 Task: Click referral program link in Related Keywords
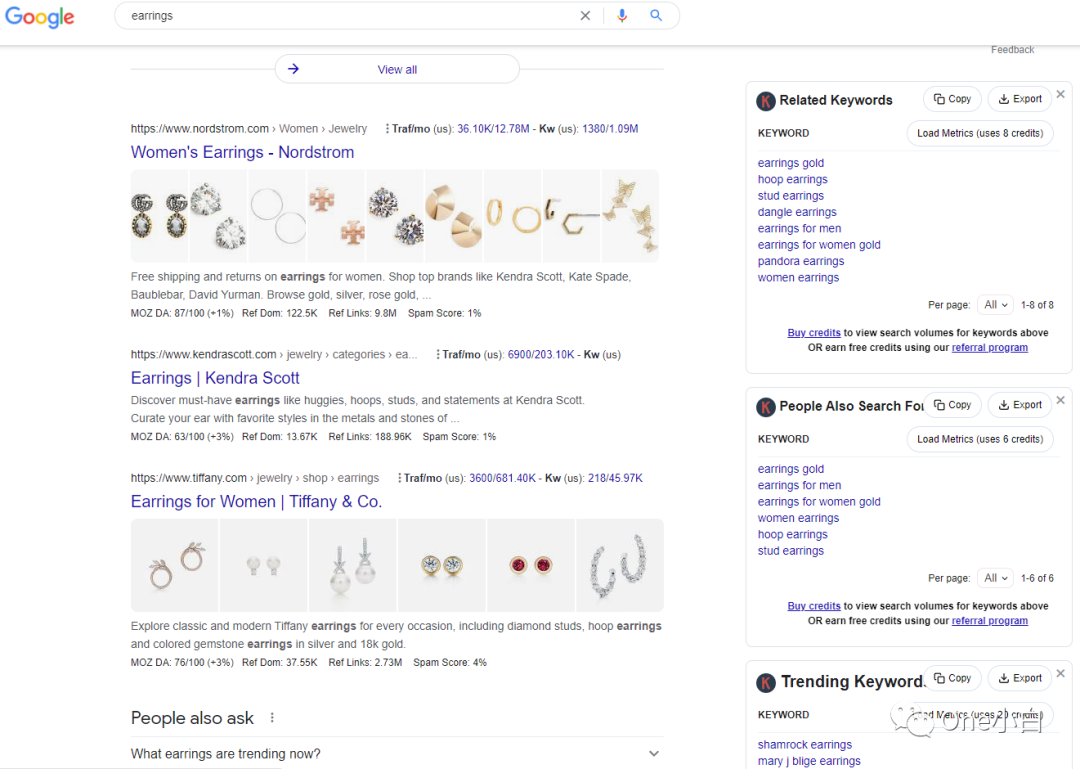990,347
